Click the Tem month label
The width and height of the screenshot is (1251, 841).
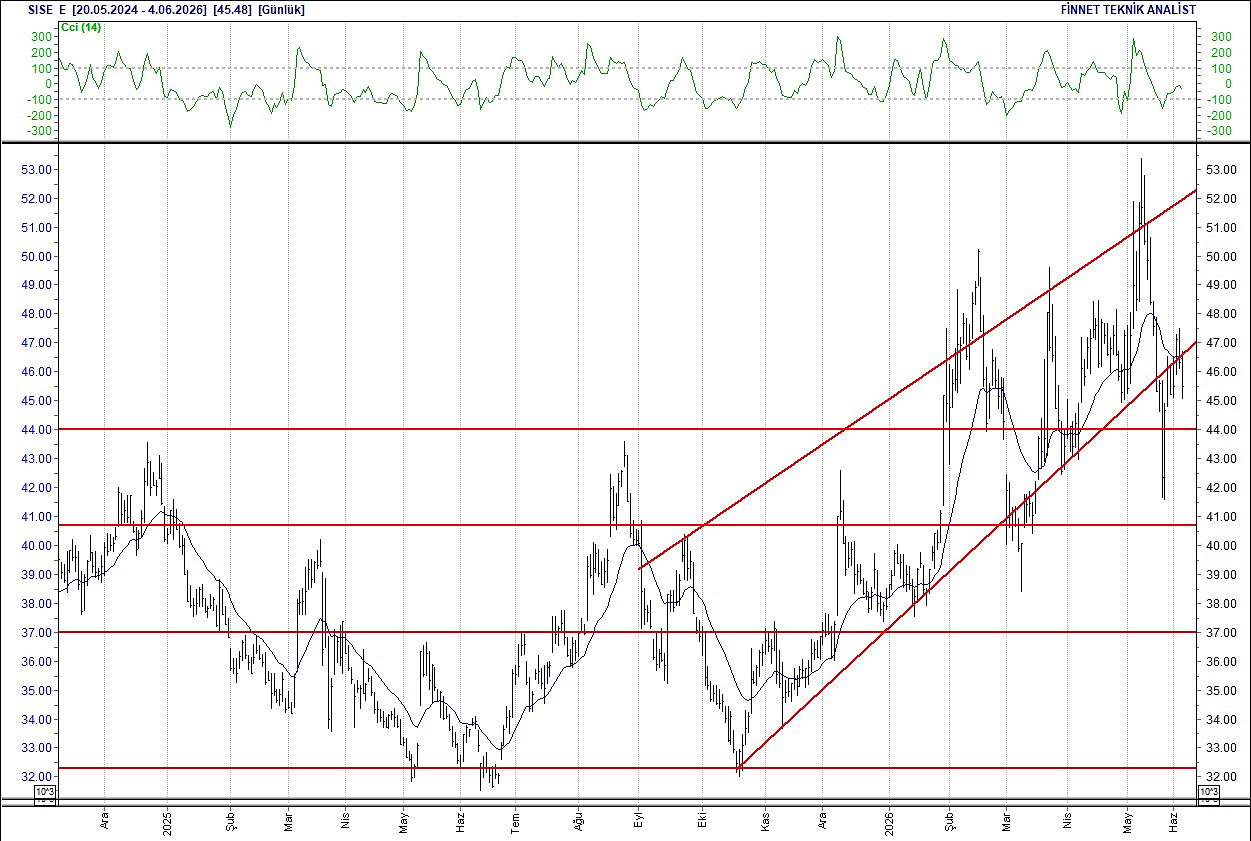[516, 822]
